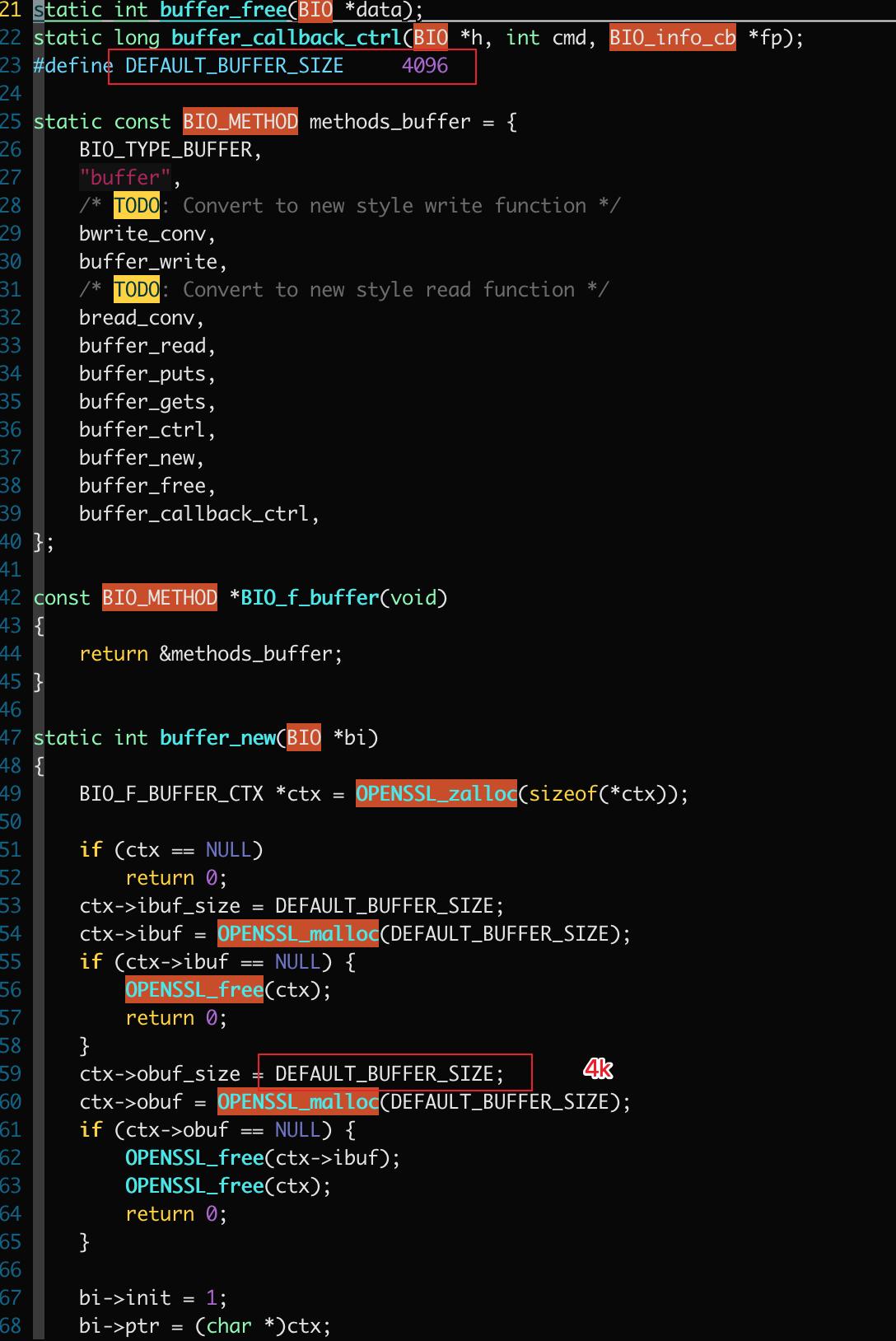Image resolution: width=896 pixels, height=1341 pixels.
Task: Click line number 47 in the gutter
Action: 11,738
